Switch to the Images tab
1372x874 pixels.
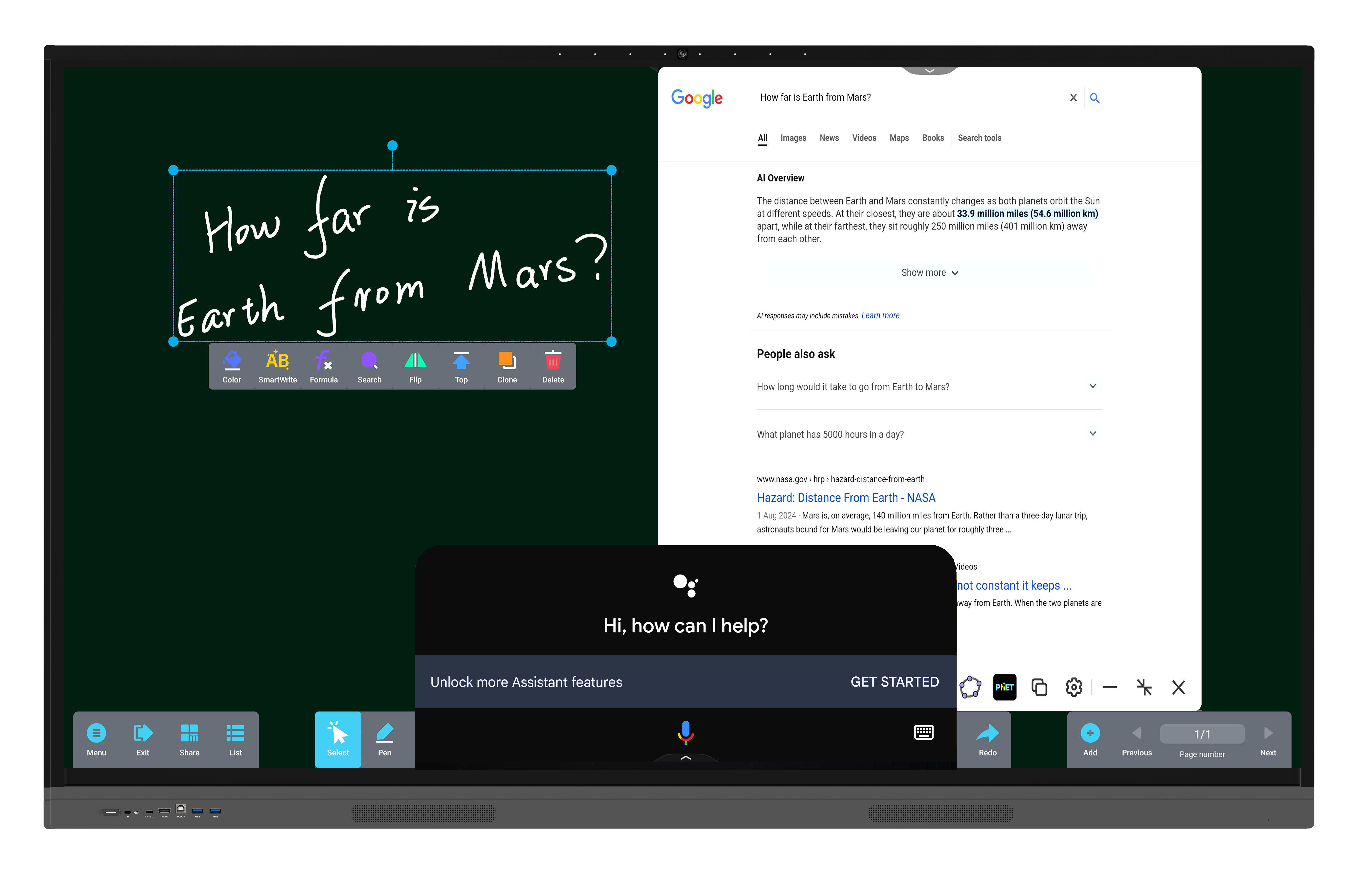point(793,138)
